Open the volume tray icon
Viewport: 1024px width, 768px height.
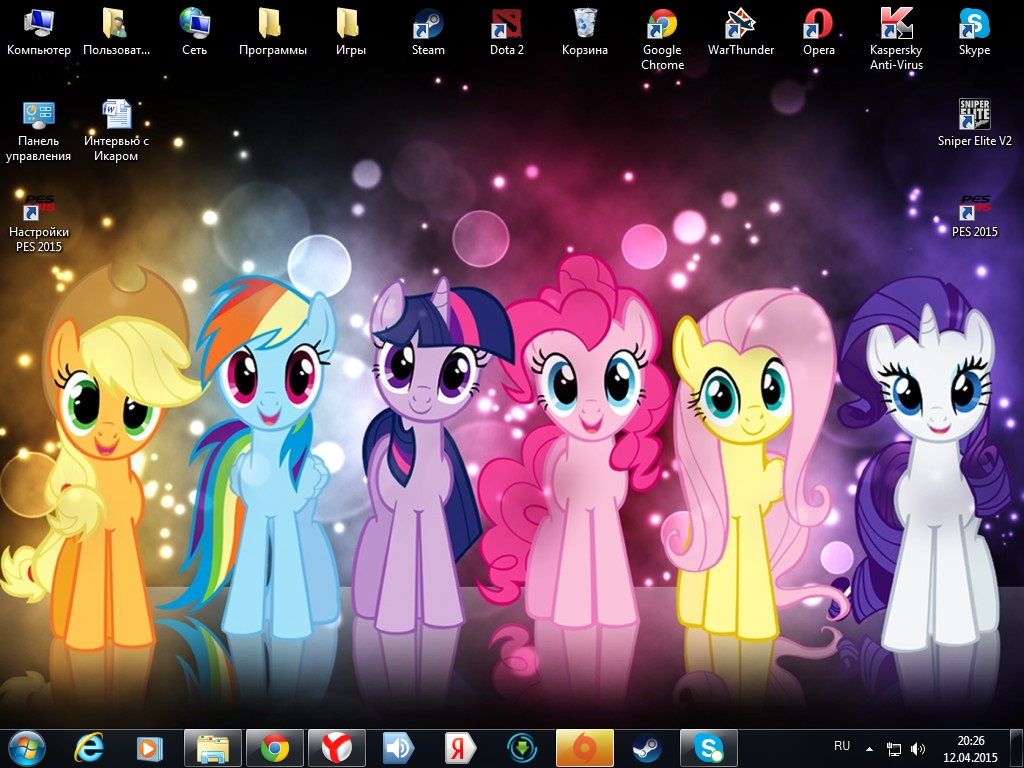click(918, 748)
